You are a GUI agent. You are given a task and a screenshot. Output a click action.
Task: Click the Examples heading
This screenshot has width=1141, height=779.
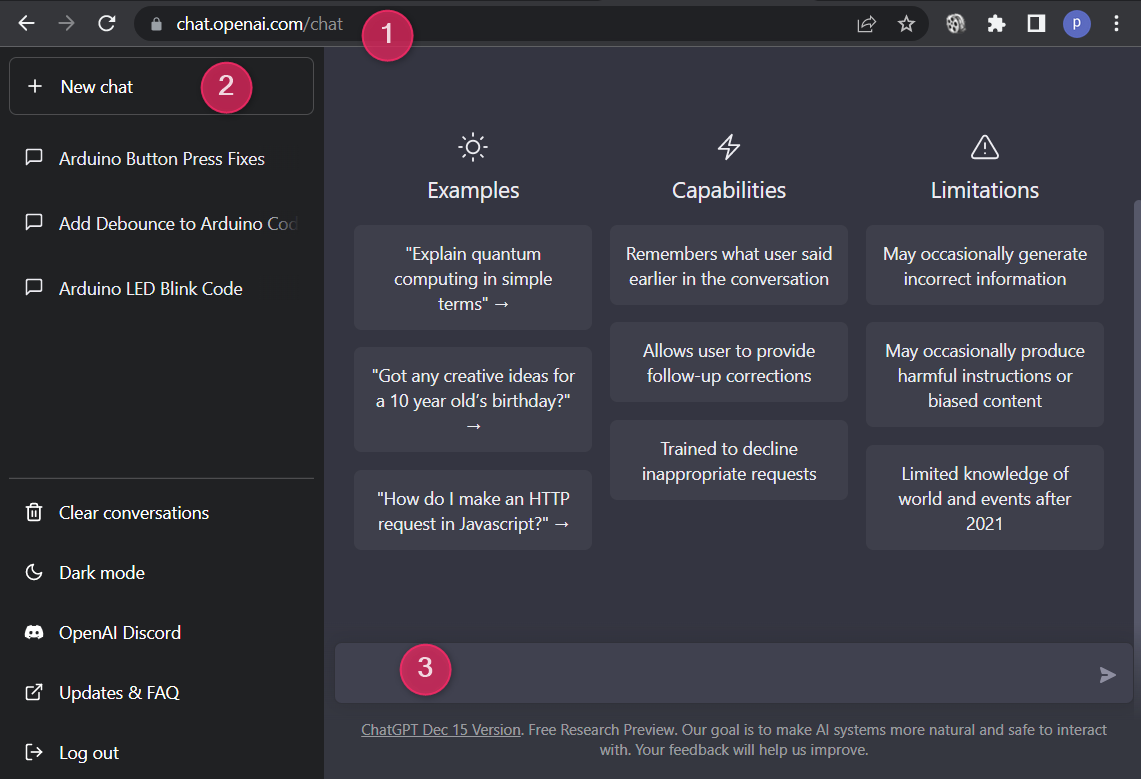coord(473,190)
